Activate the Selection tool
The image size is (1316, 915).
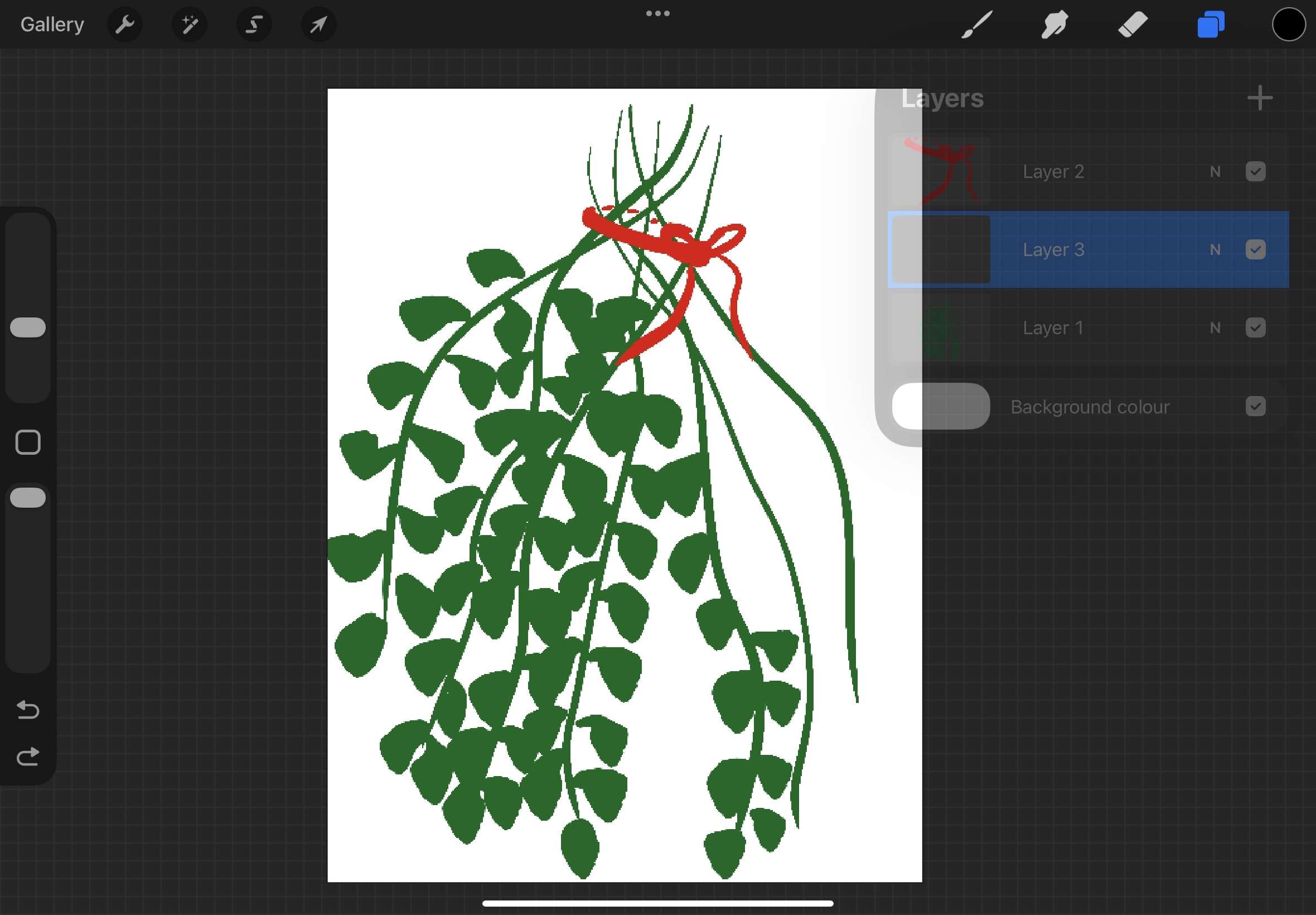[254, 25]
